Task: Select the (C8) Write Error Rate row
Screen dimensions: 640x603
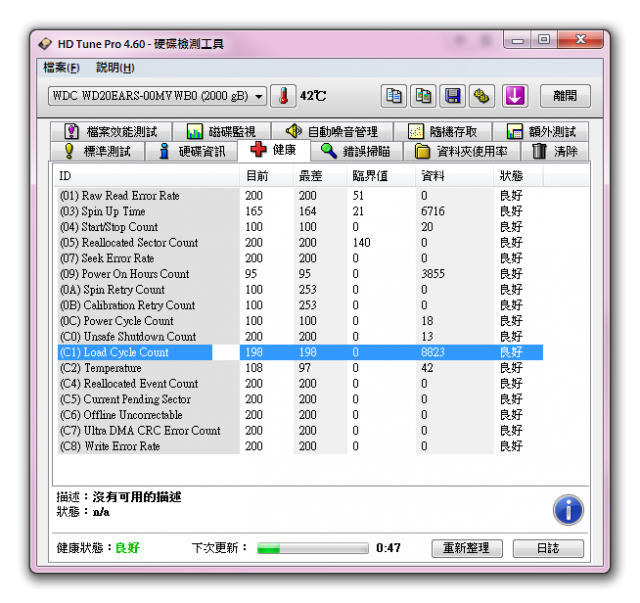Action: coord(300,446)
